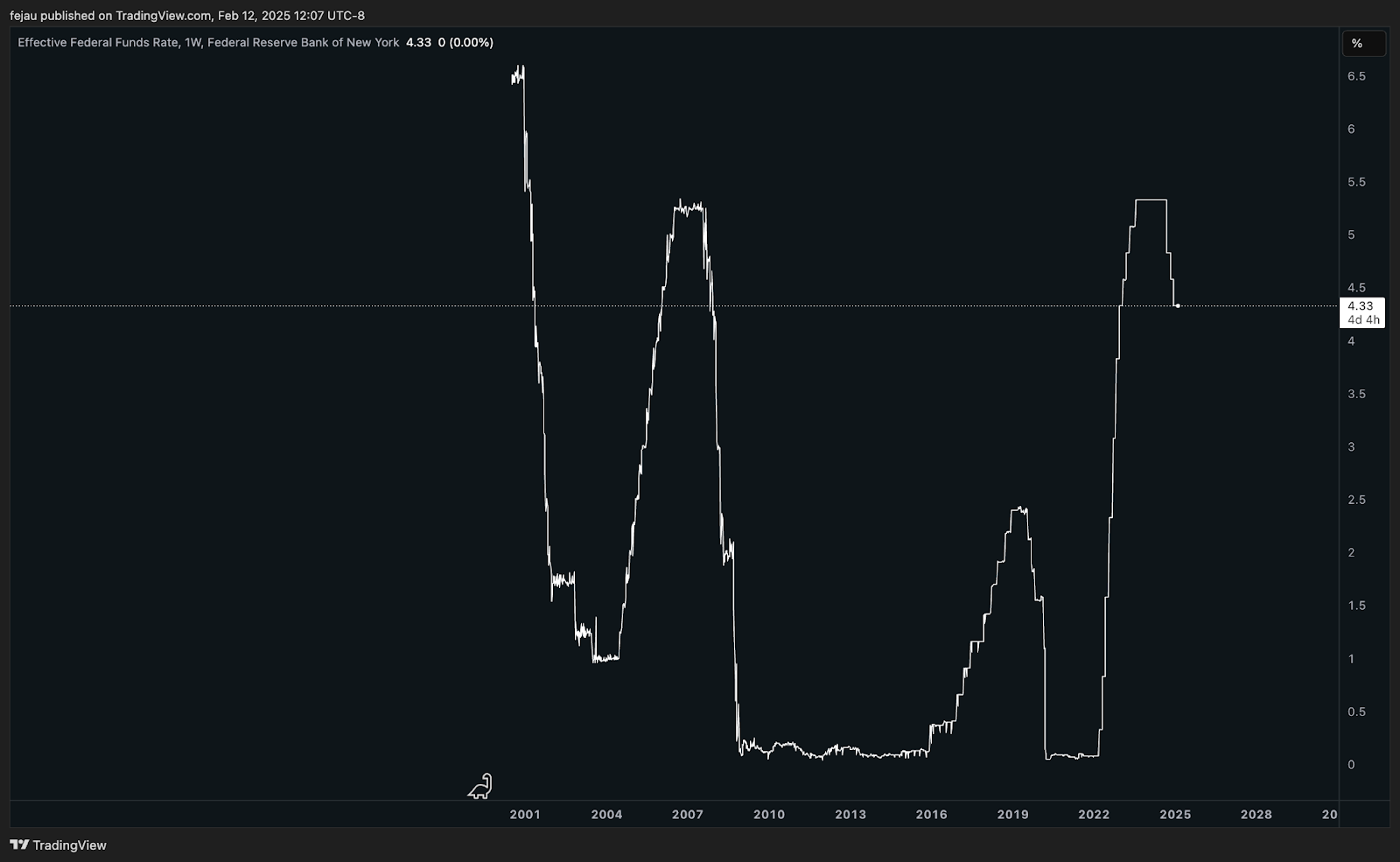Click the 2004 label on time axis
This screenshot has width=1400, height=862.
pyautogui.click(x=606, y=814)
